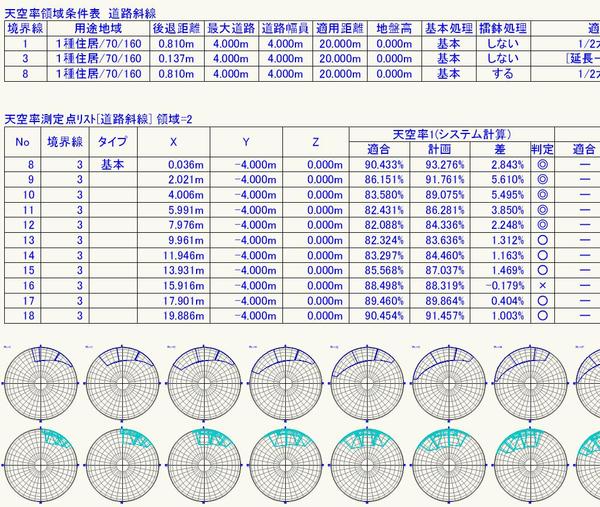Image resolution: width=600 pixels, height=507 pixels.
Task: Open the first cyan sky diagram in lower row
Action: [41, 465]
